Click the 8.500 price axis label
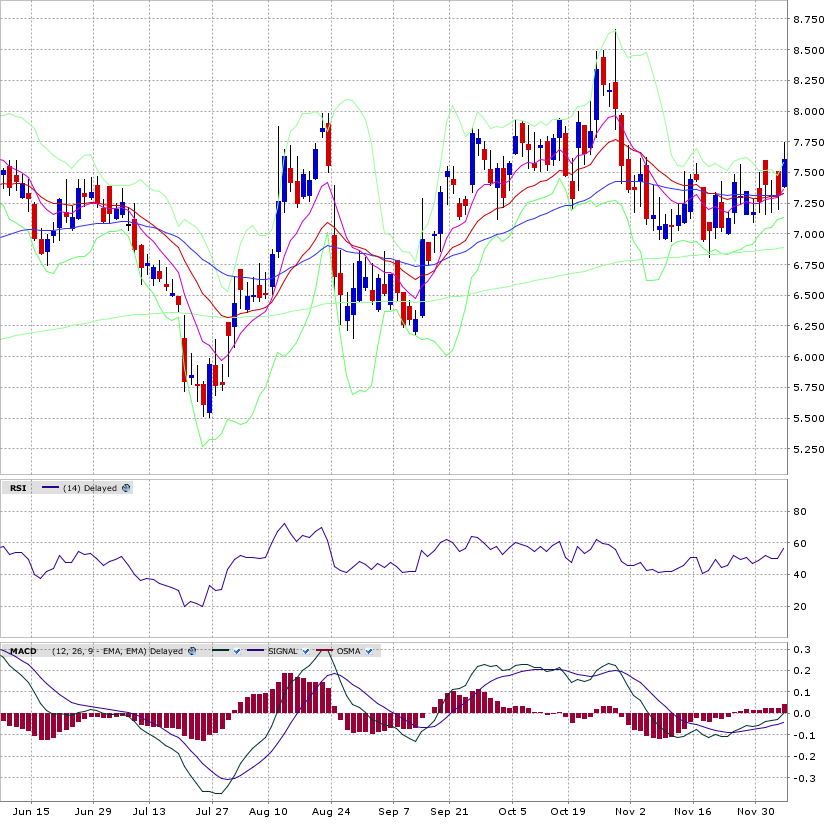 (x=809, y=50)
